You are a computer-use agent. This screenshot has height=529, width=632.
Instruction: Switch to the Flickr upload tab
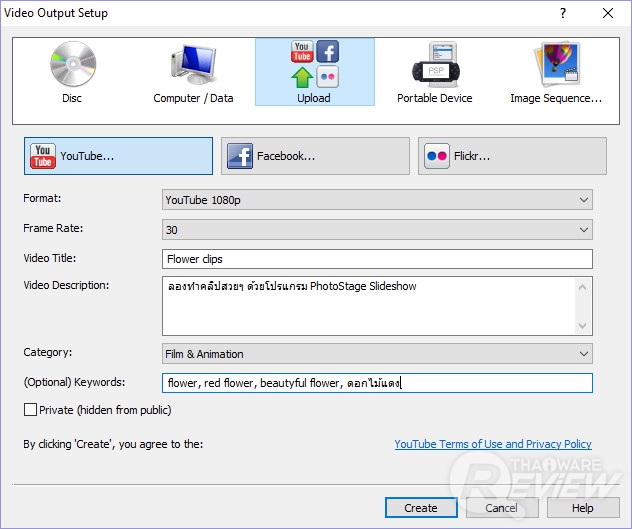(512, 156)
